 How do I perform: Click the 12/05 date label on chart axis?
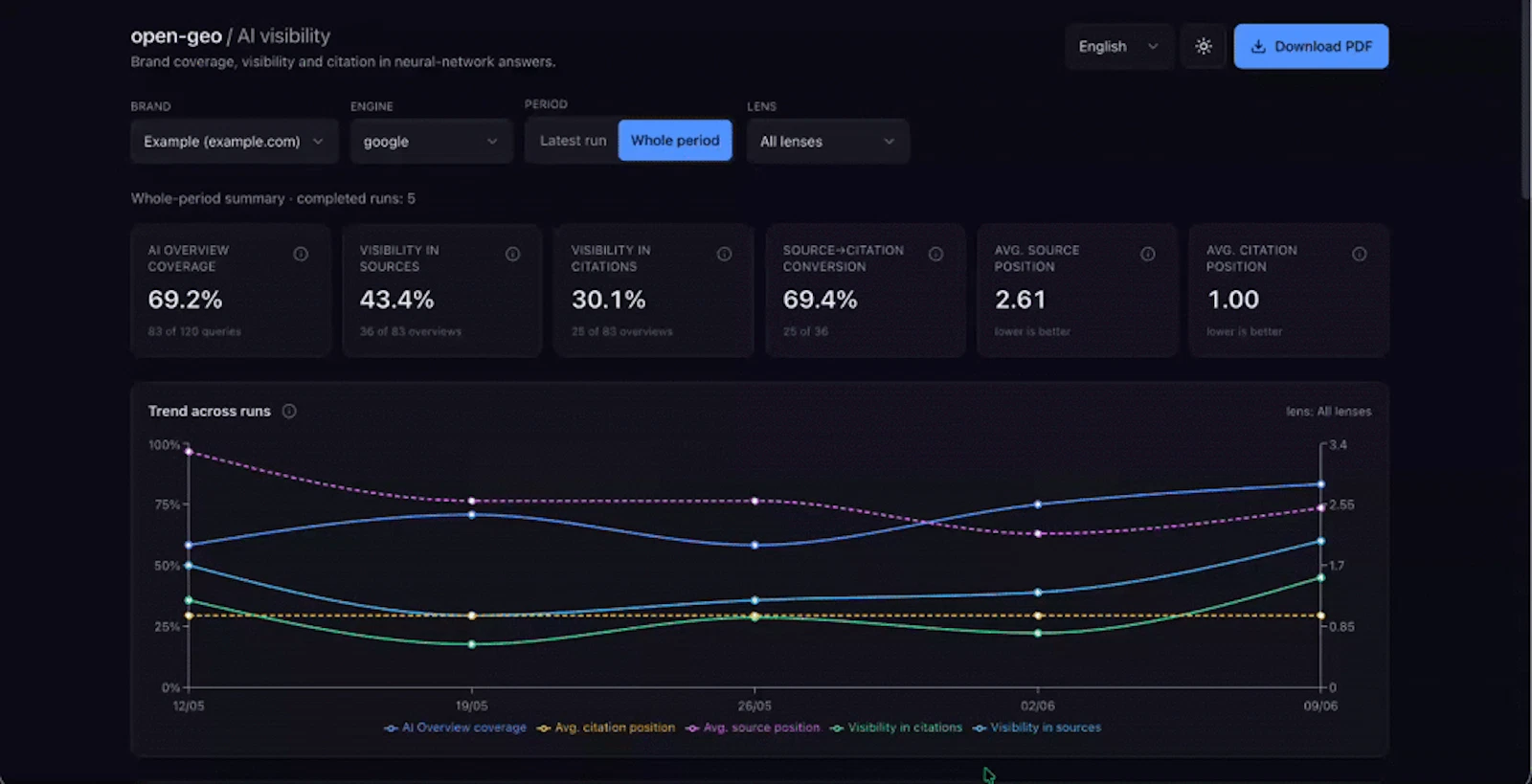(189, 706)
